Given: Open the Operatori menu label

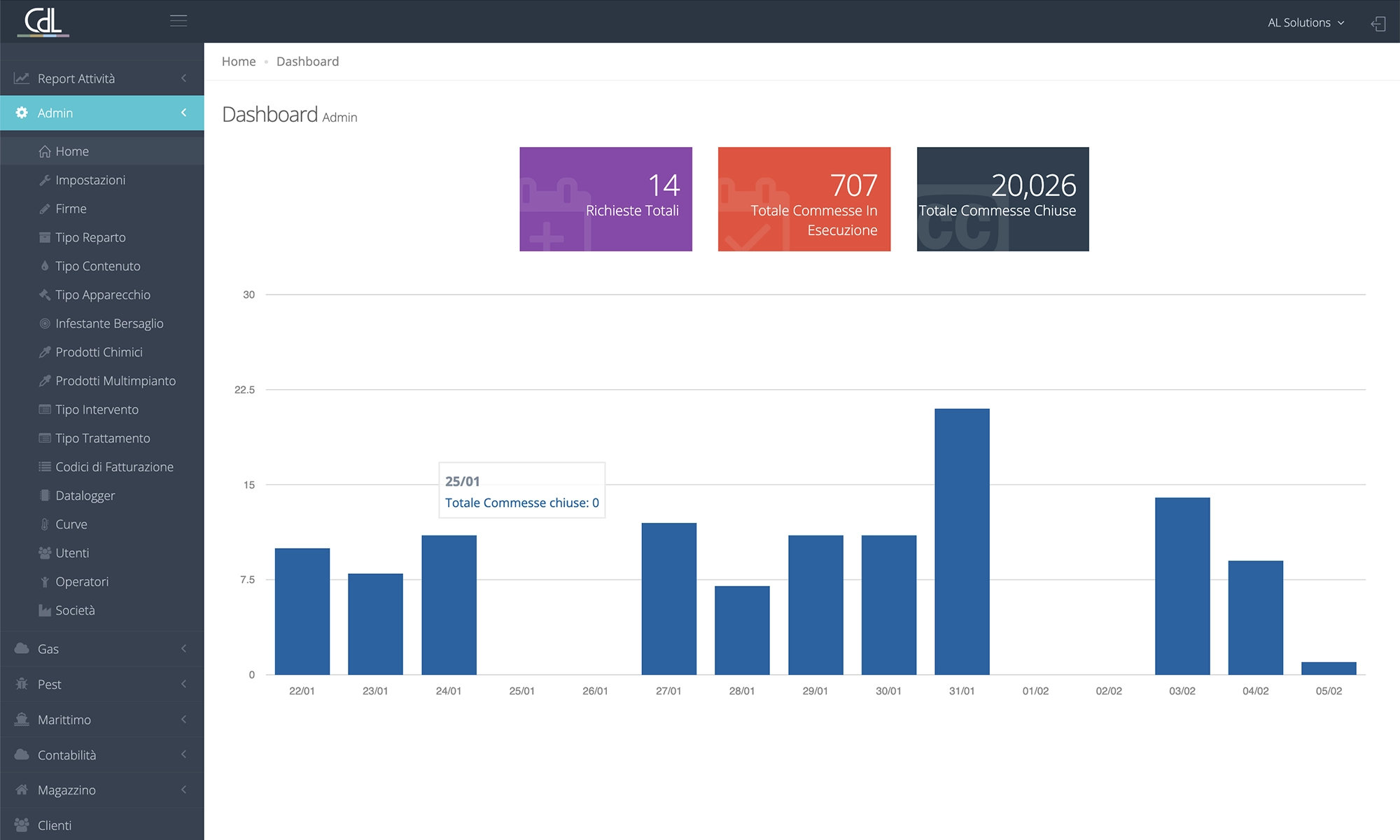Looking at the screenshot, I should point(82,582).
